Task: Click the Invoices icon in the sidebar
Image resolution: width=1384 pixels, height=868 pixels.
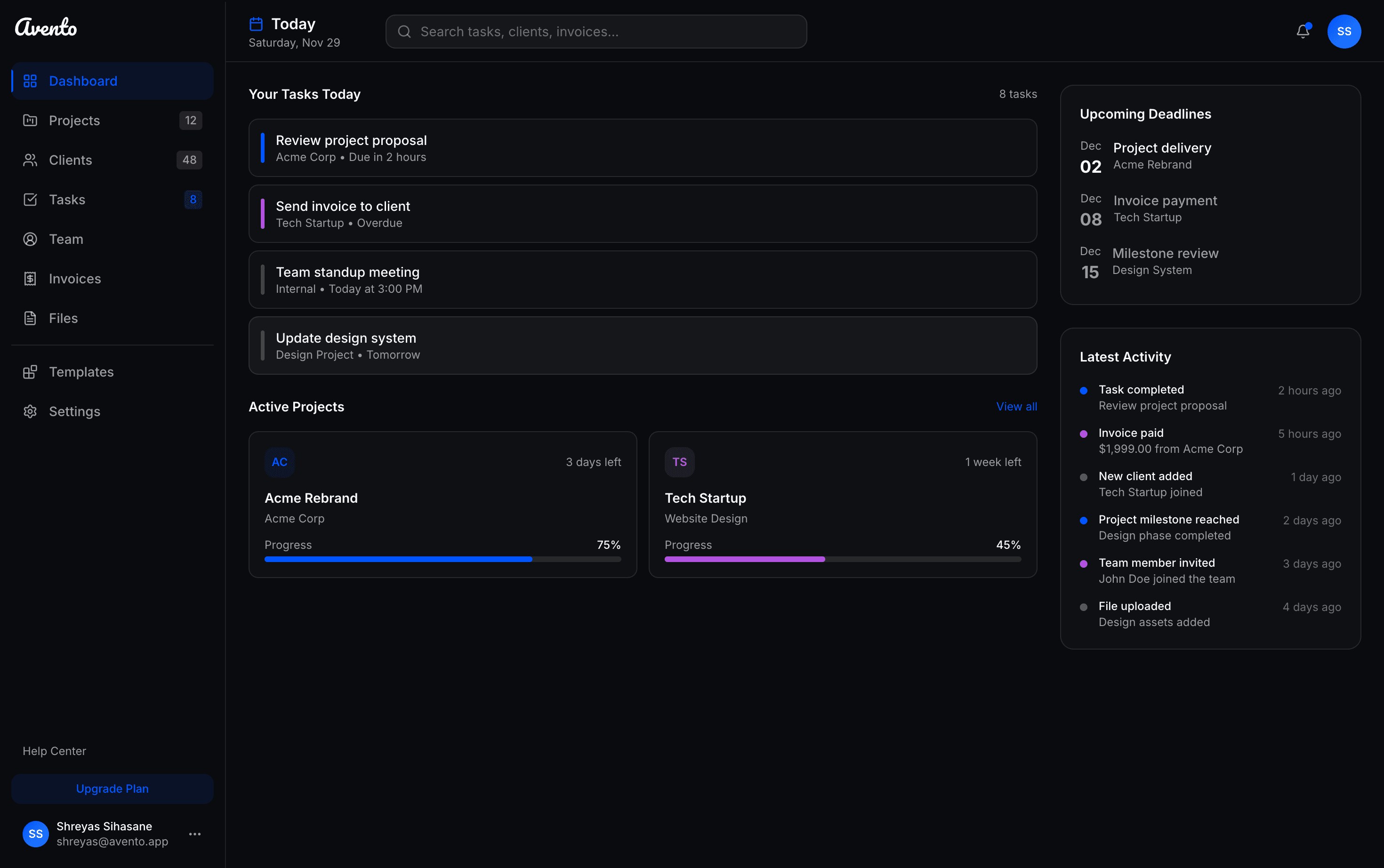Action: [x=31, y=278]
